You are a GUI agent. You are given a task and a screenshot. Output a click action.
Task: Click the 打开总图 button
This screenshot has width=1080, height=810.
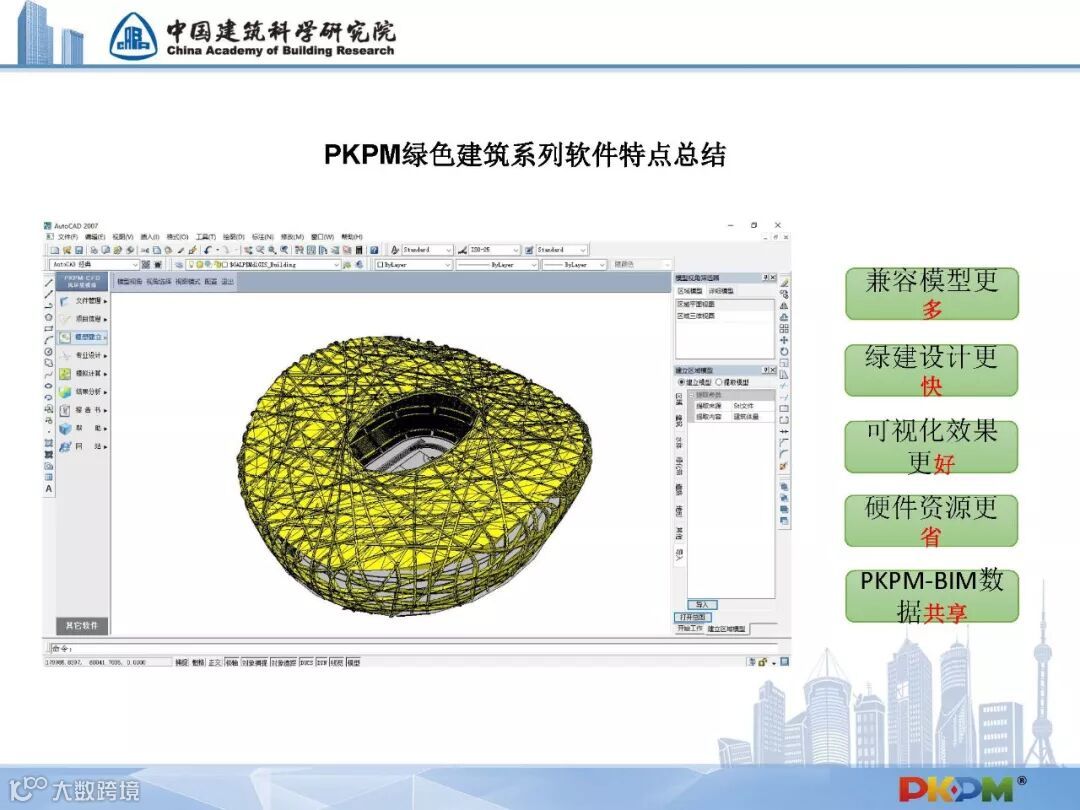click(x=692, y=617)
